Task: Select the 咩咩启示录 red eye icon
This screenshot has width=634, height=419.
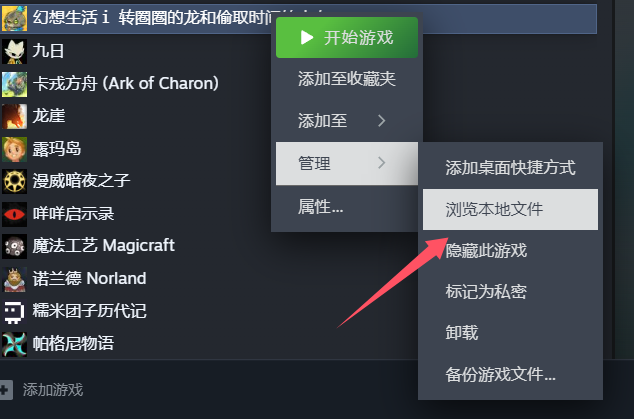Action: coord(14,214)
